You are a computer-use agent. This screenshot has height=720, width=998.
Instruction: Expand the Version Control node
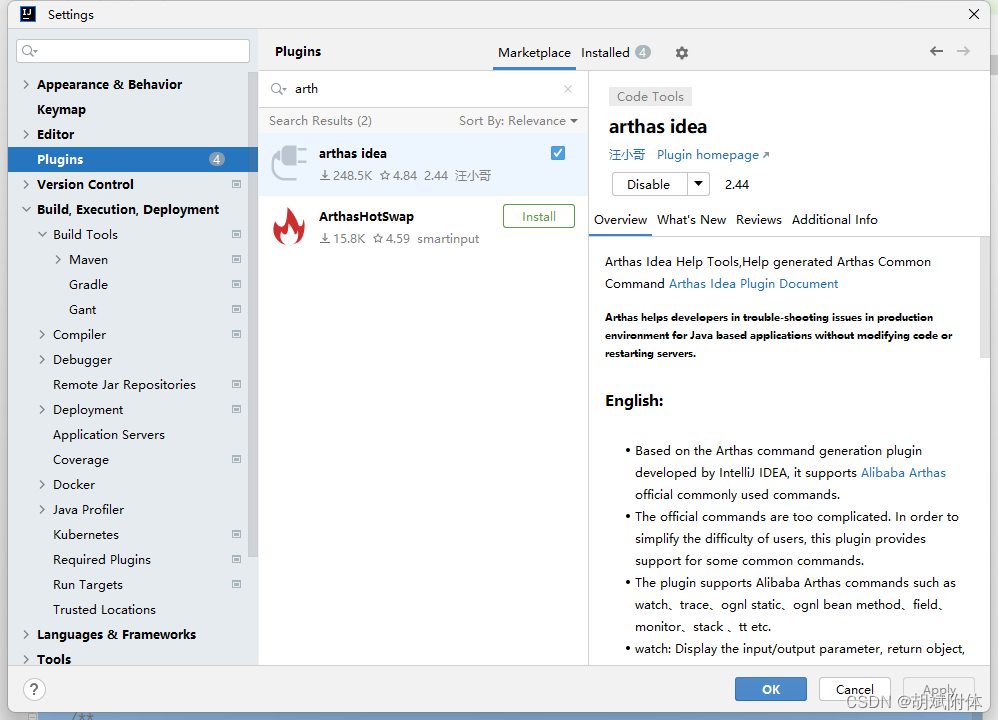[26, 185]
